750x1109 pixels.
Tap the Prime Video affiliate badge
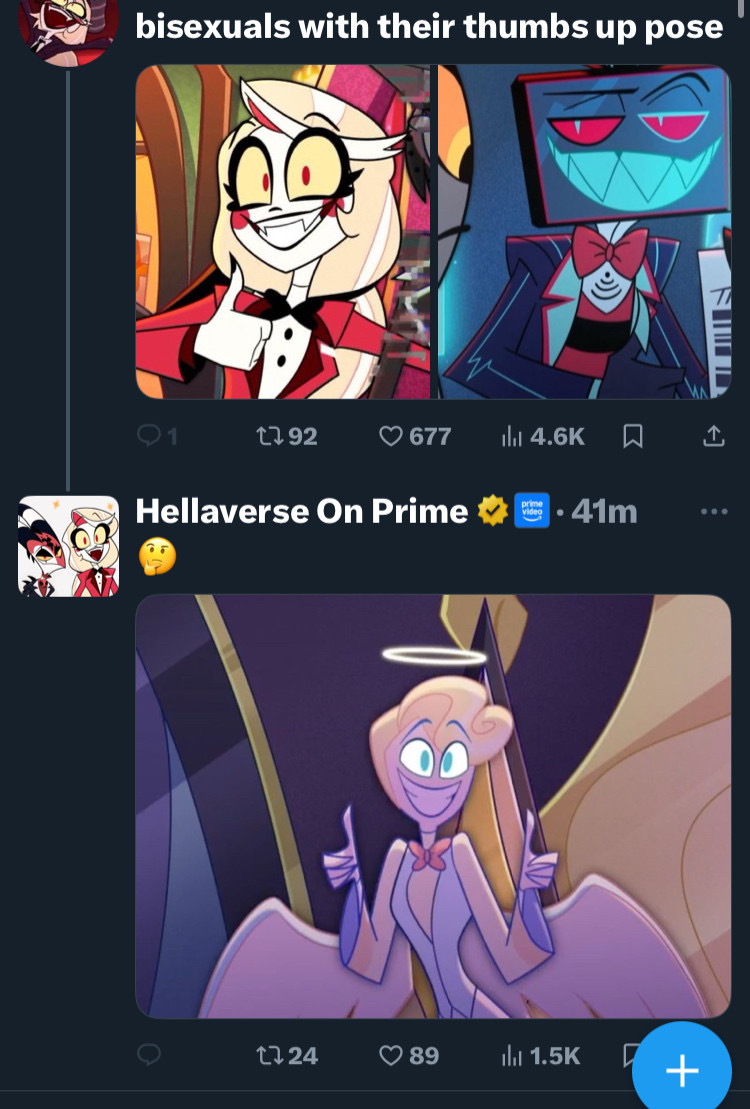(527, 512)
